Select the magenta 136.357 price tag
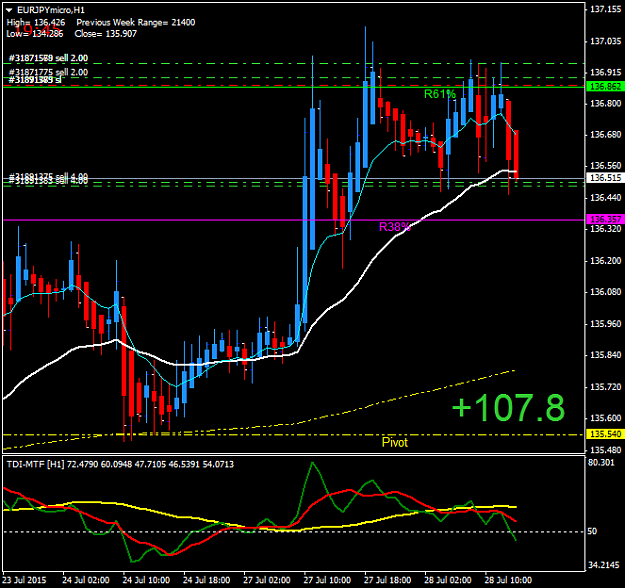625x588 pixels. coord(605,219)
